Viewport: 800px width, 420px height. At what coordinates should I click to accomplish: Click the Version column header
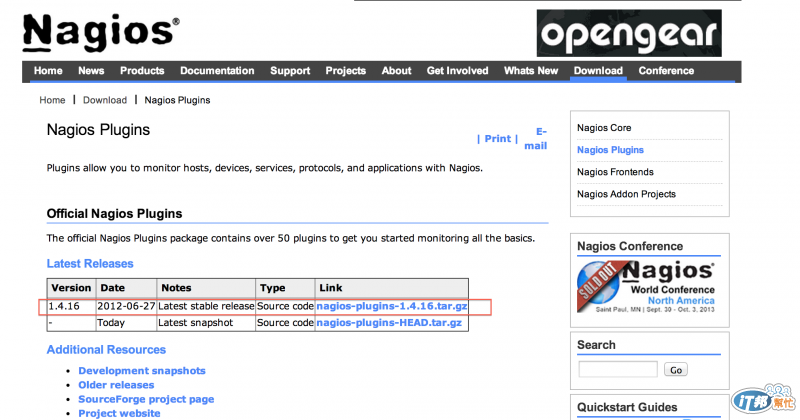[x=71, y=288]
